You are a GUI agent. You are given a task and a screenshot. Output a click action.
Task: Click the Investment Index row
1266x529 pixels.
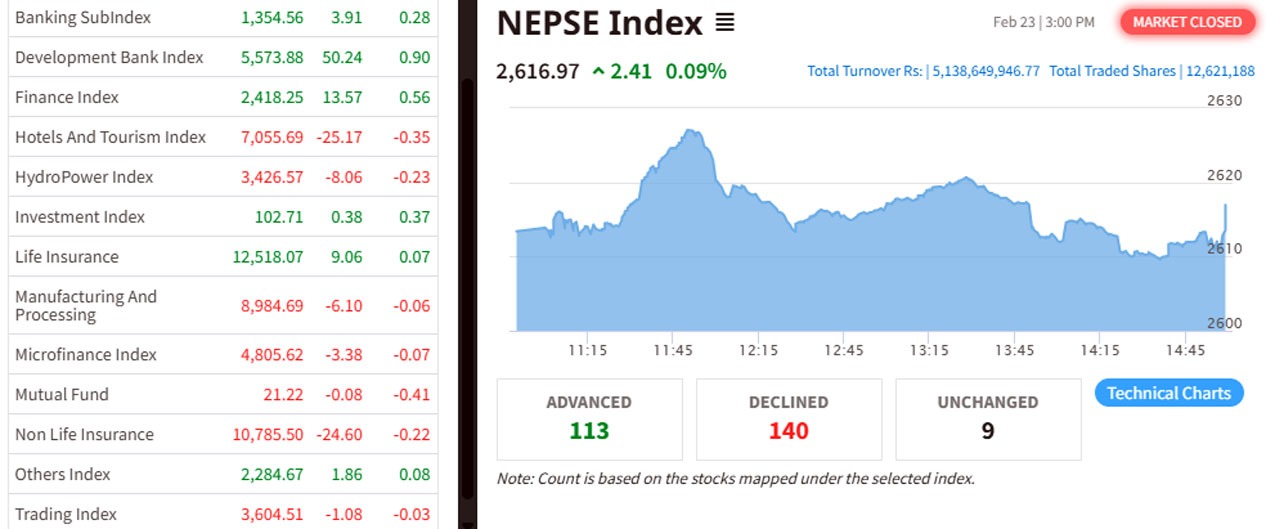click(80, 217)
